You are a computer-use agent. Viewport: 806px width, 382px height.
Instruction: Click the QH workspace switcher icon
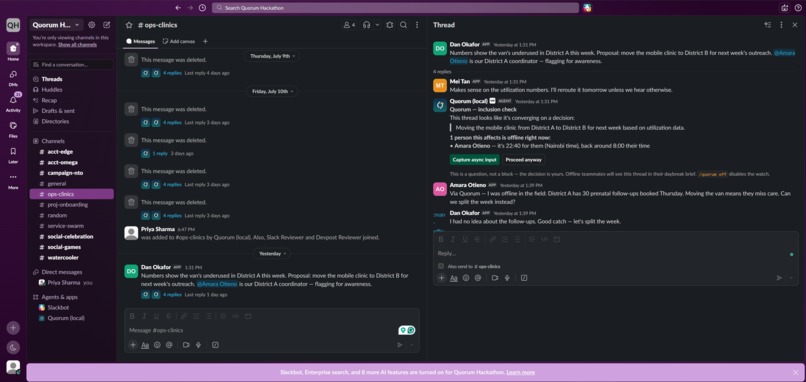click(x=13, y=25)
